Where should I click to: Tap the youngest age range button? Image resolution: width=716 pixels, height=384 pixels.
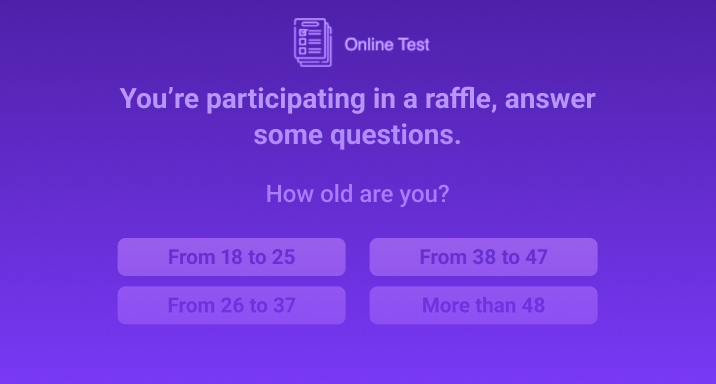(232, 257)
